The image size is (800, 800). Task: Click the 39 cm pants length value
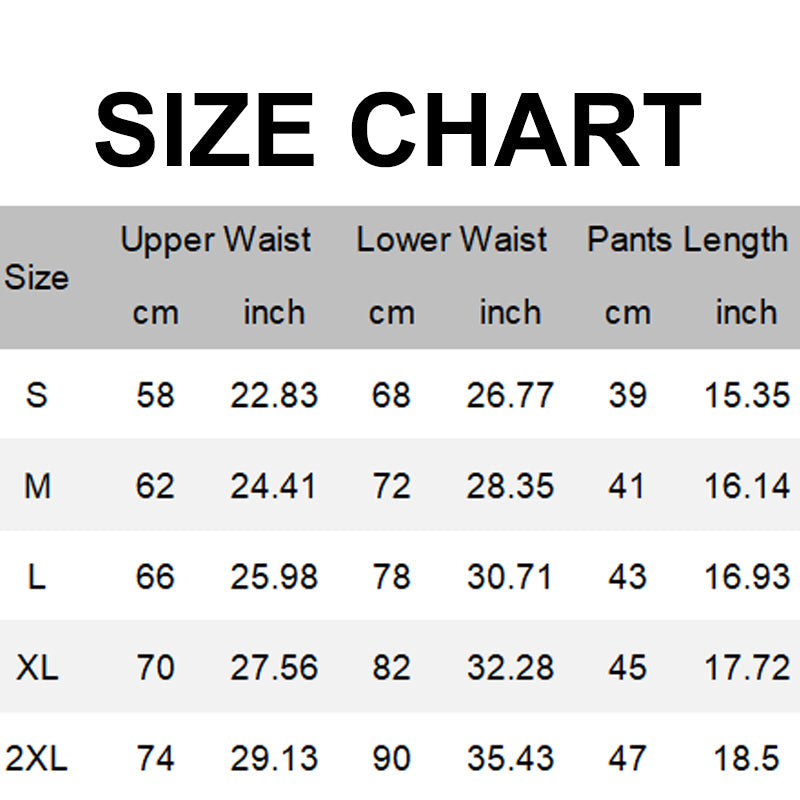[x=627, y=395]
